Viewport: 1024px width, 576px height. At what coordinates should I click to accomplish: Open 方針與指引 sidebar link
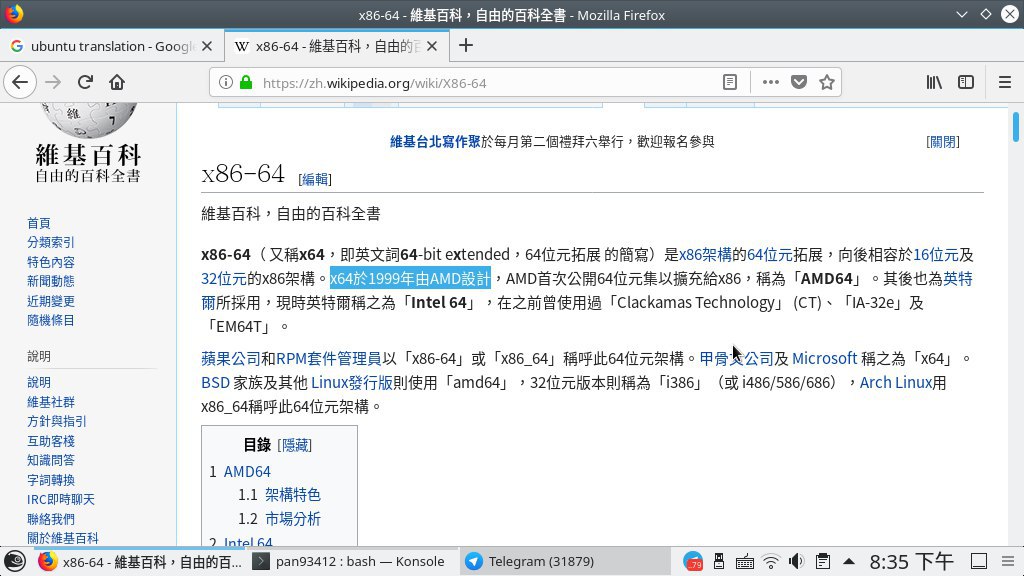click(x=57, y=421)
